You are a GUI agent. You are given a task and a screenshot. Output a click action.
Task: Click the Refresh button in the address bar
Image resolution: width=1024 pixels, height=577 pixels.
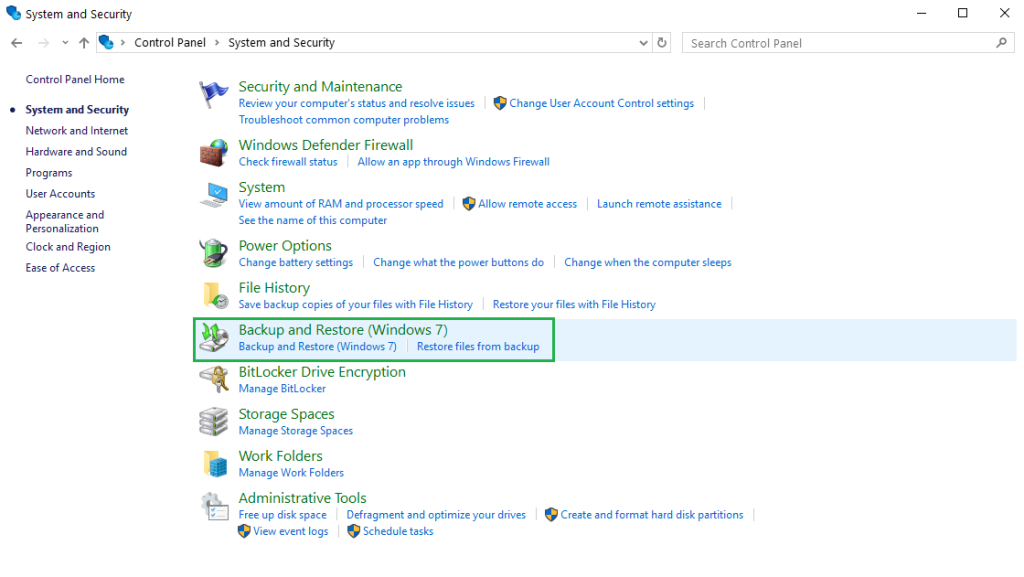coord(661,42)
